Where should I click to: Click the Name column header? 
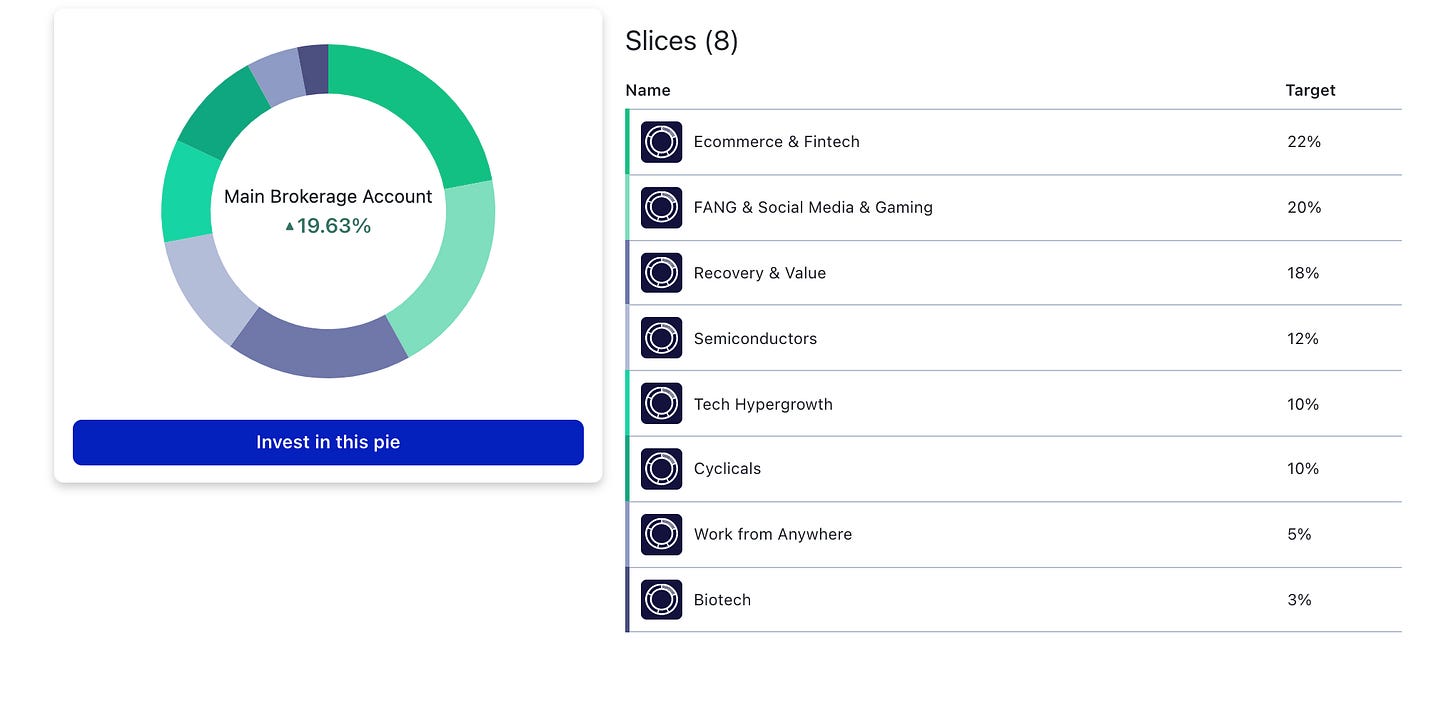648,90
